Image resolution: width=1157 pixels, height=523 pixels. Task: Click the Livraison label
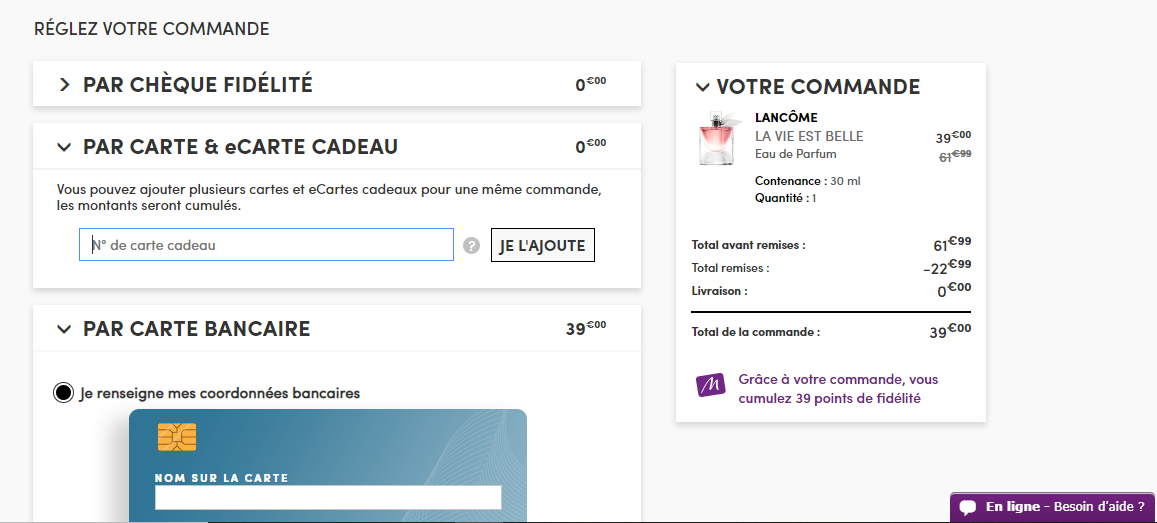tap(719, 291)
